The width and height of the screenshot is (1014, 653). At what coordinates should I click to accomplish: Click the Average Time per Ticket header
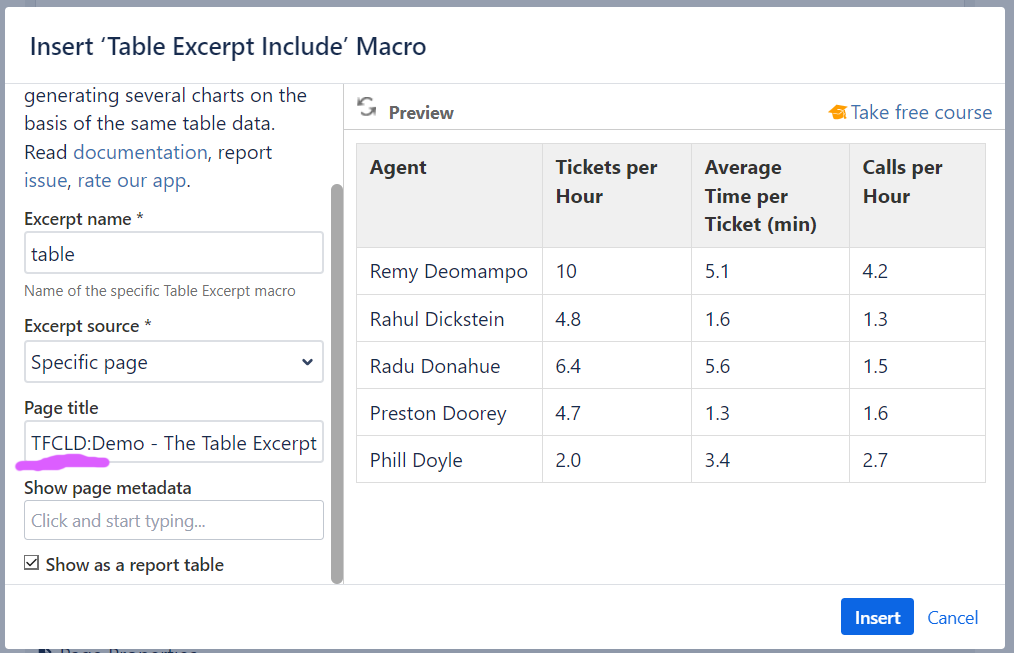760,196
